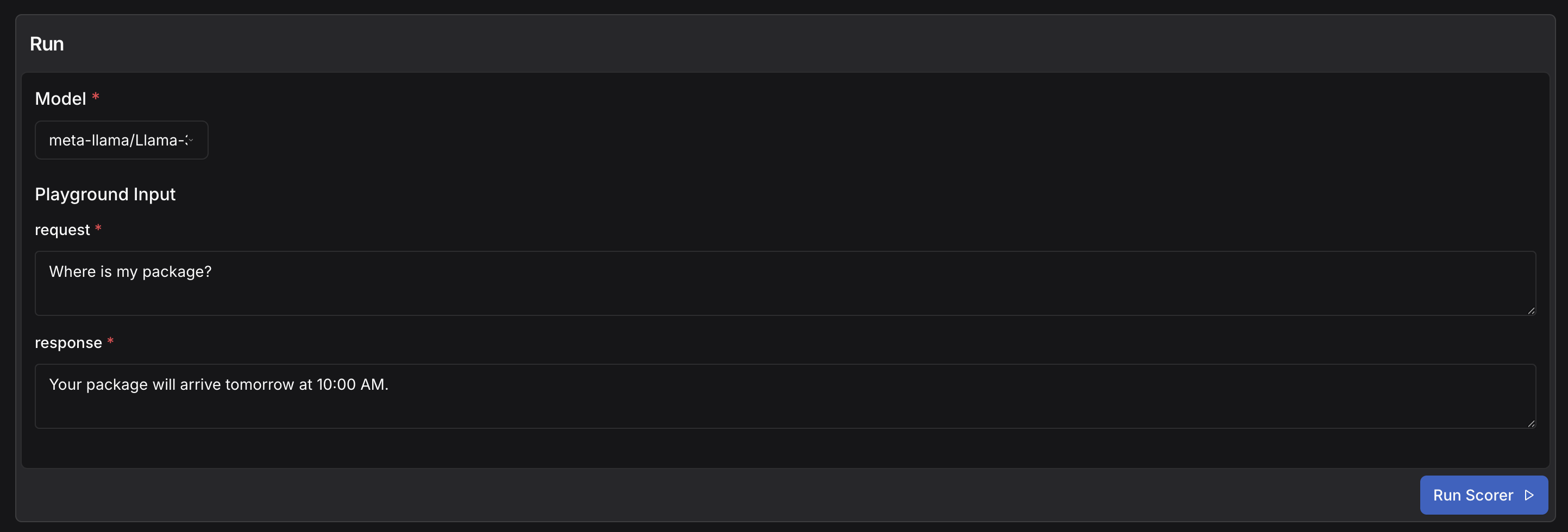The height and width of the screenshot is (532, 1568).
Task: Open the Model selection dropdown
Action: (x=121, y=140)
